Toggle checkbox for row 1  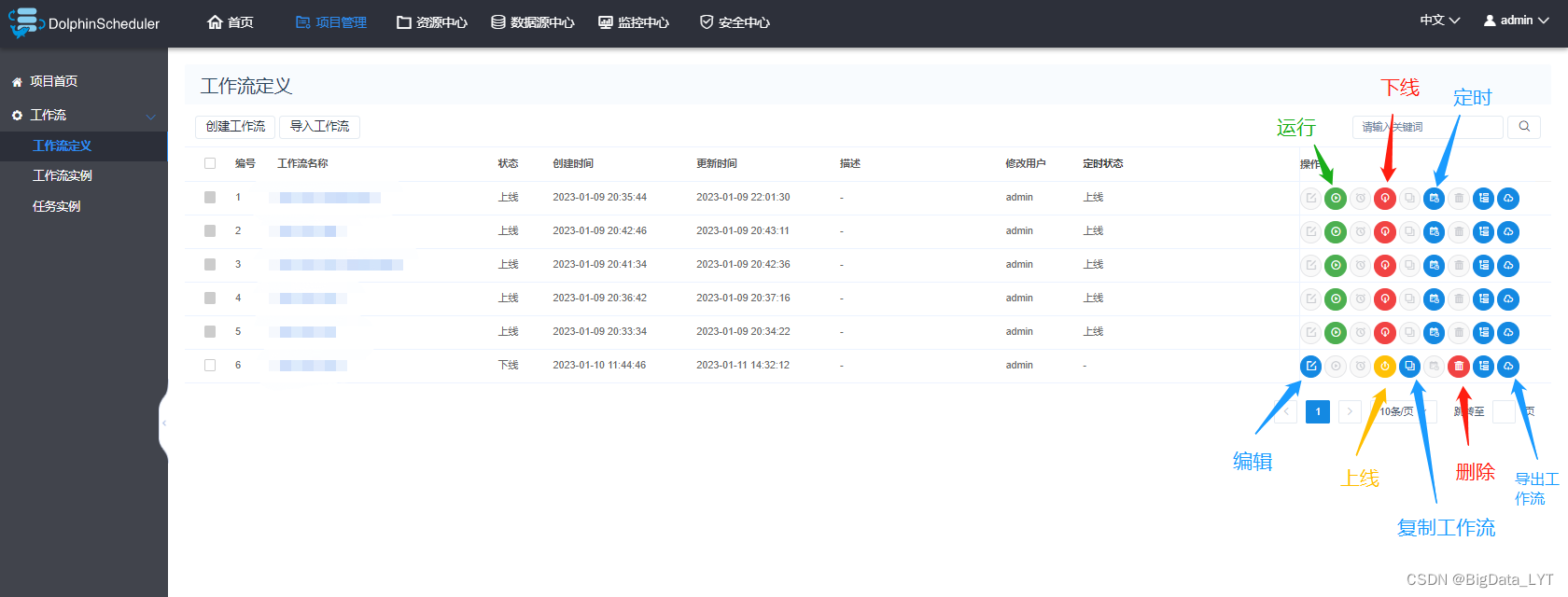click(x=210, y=197)
